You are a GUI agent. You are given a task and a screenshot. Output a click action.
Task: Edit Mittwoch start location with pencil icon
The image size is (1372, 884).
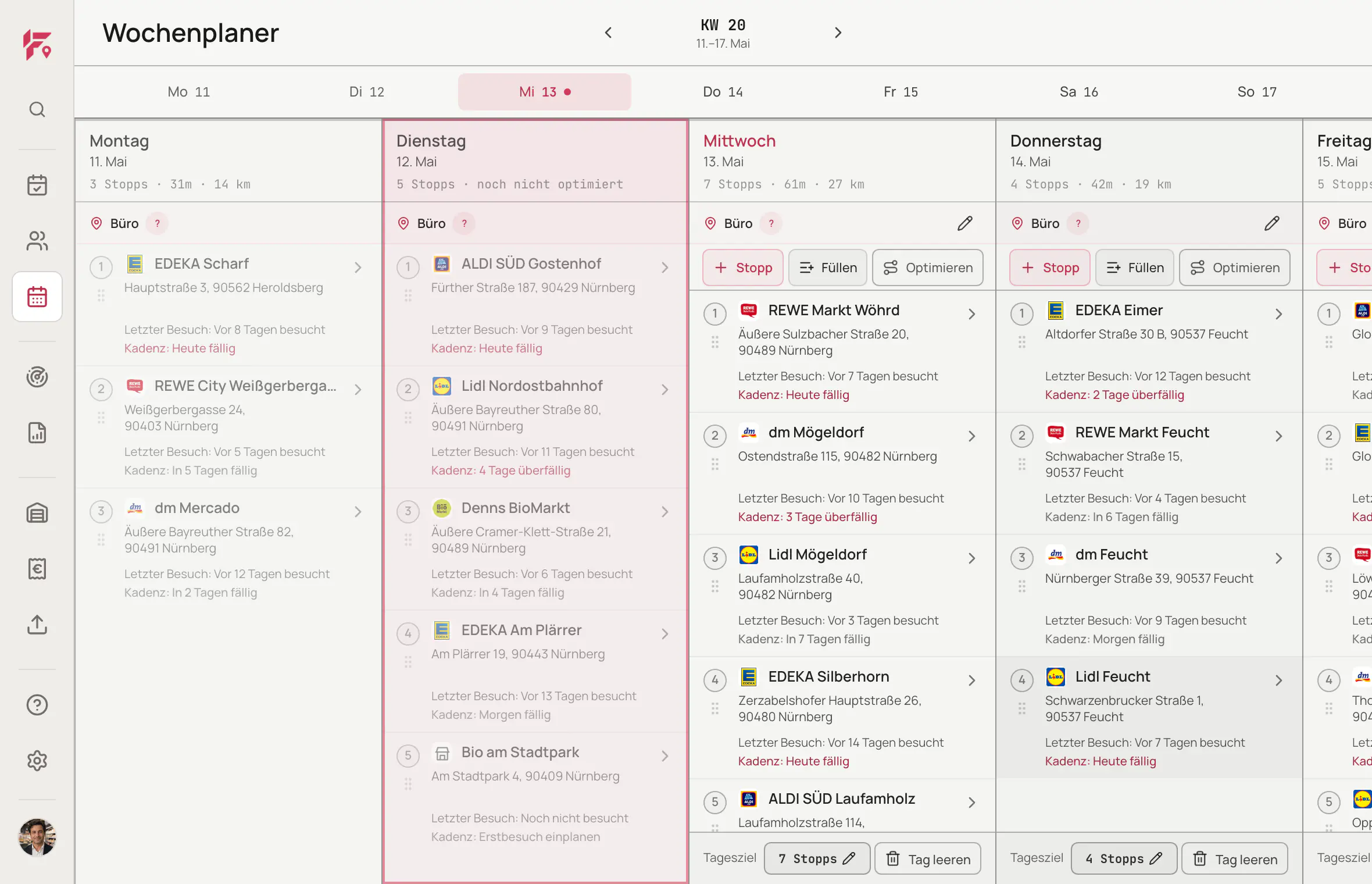(965, 223)
